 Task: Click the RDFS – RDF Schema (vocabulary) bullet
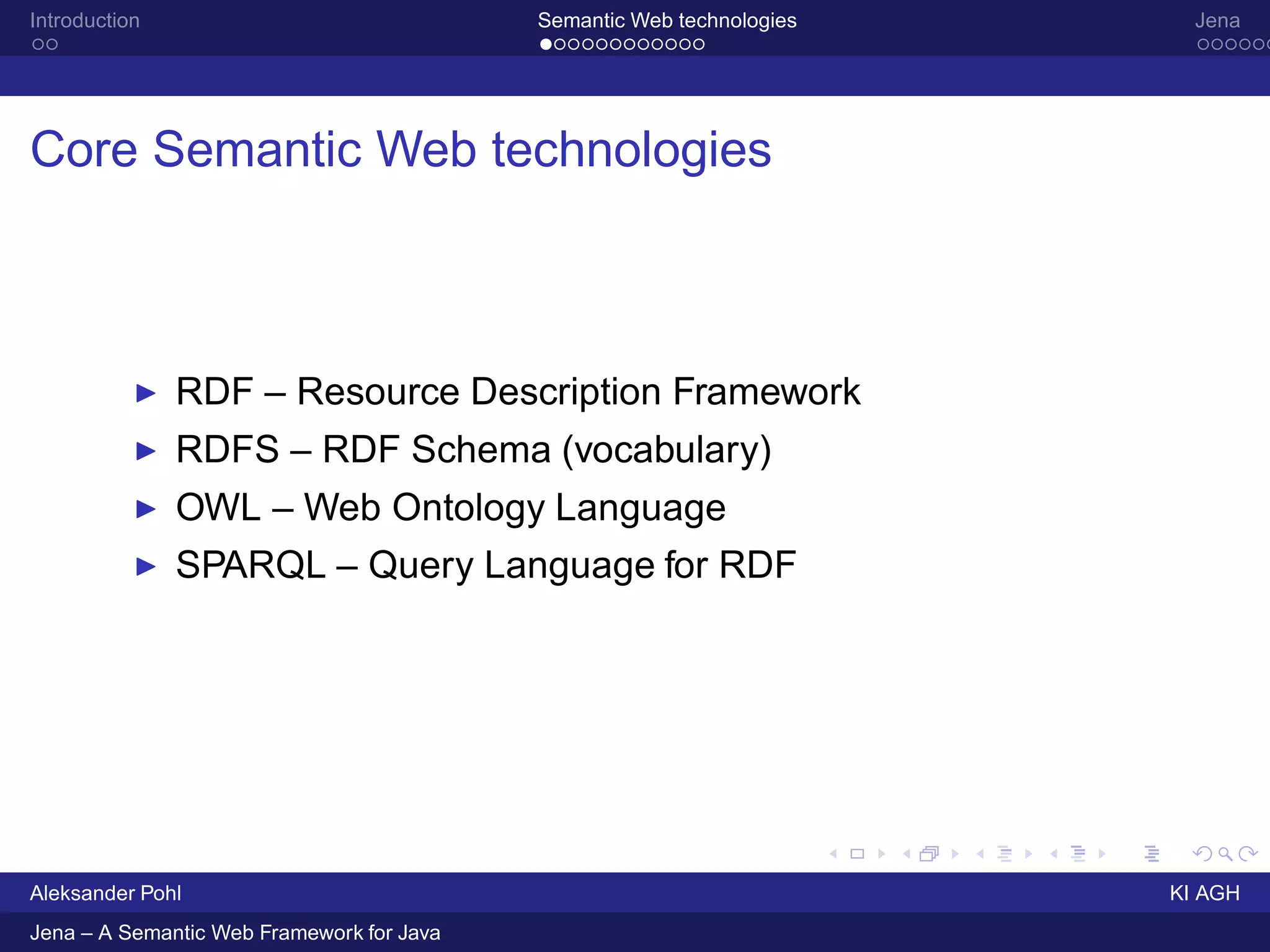point(474,450)
